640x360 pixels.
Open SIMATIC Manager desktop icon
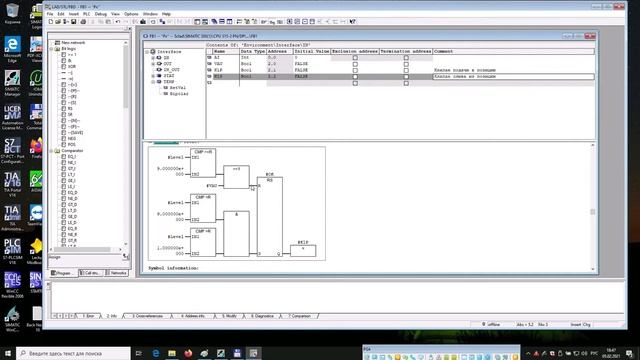coord(12,84)
